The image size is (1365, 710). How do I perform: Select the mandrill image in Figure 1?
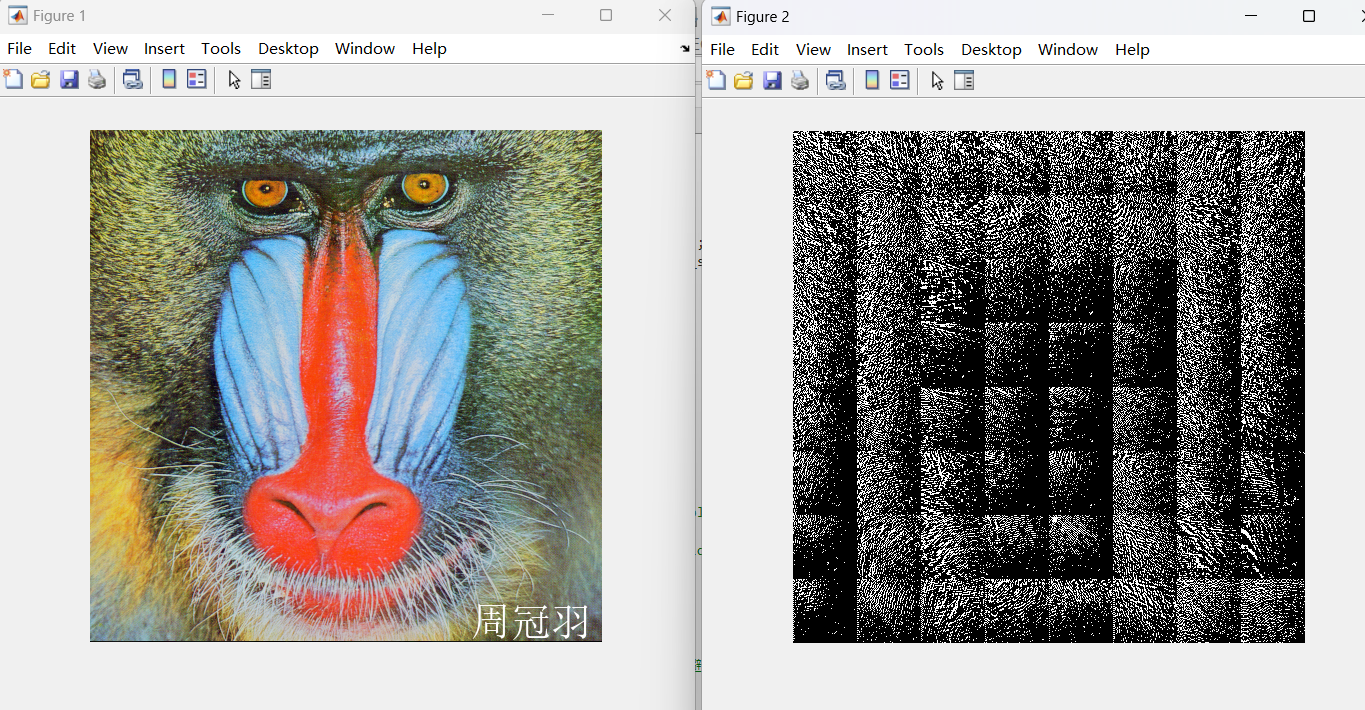pyautogui.click(x=346, y=386)
